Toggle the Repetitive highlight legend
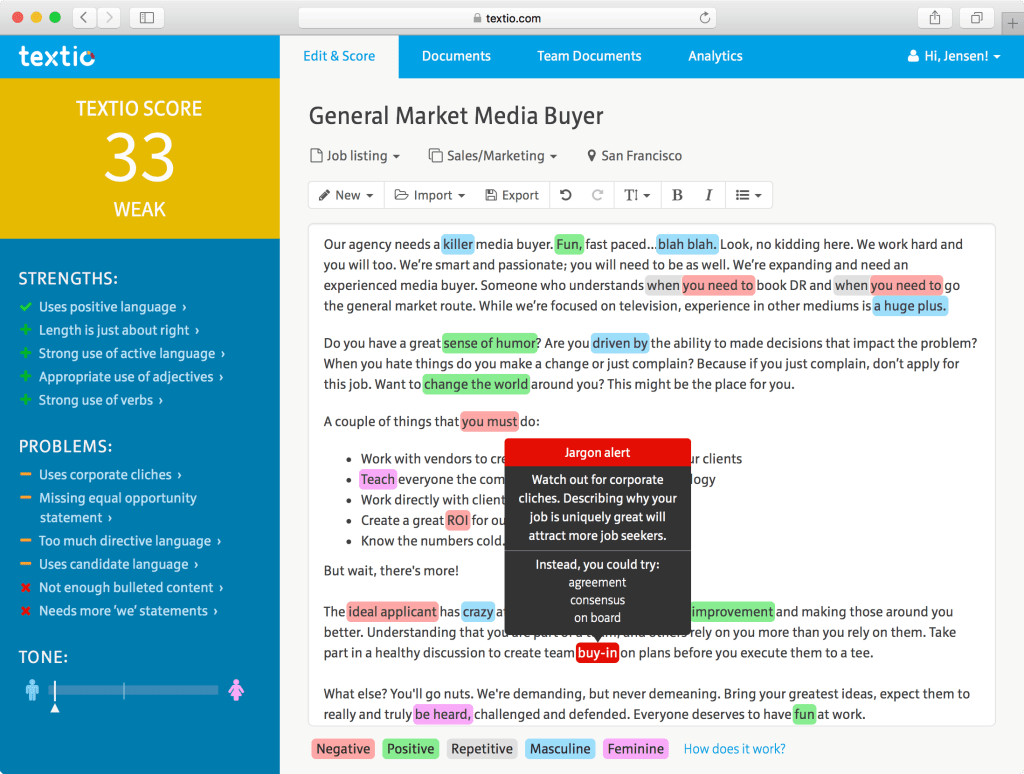The image size is (1024, 774). click(482, 749)
